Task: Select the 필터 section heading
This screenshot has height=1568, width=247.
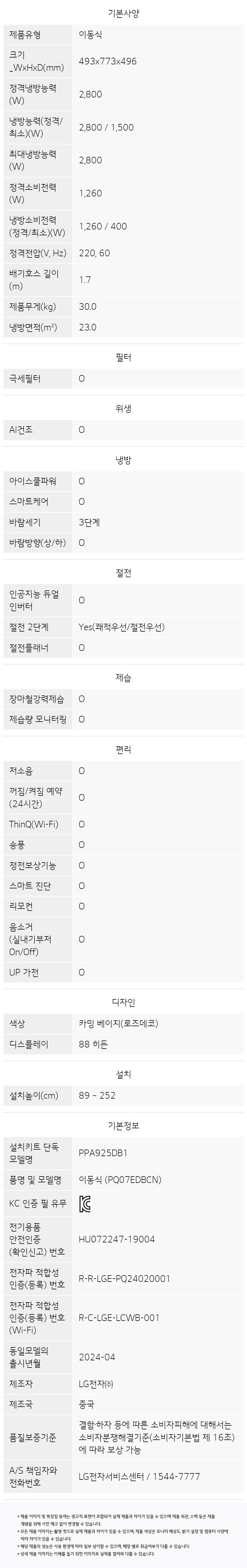Action: 123,357
